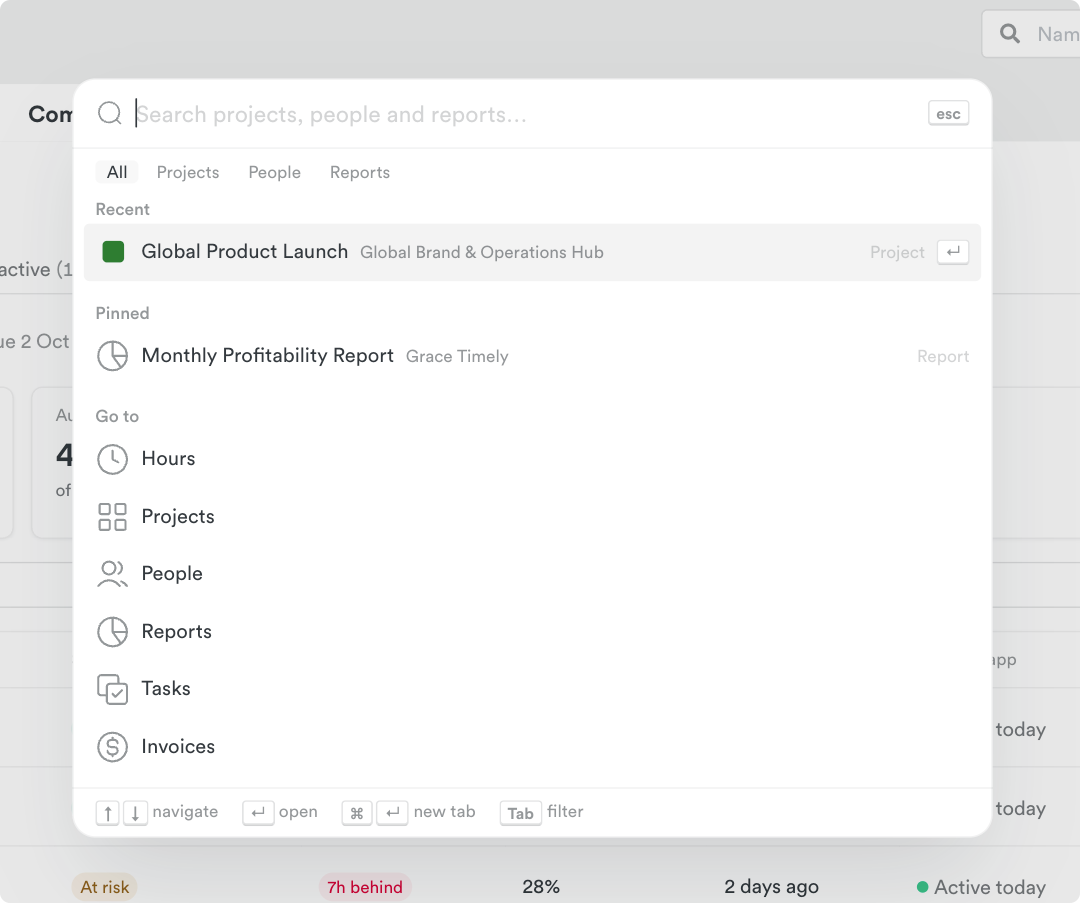Go to Reports page from the Go to list
Screen dimensions: 1080x903
[532, 632]
